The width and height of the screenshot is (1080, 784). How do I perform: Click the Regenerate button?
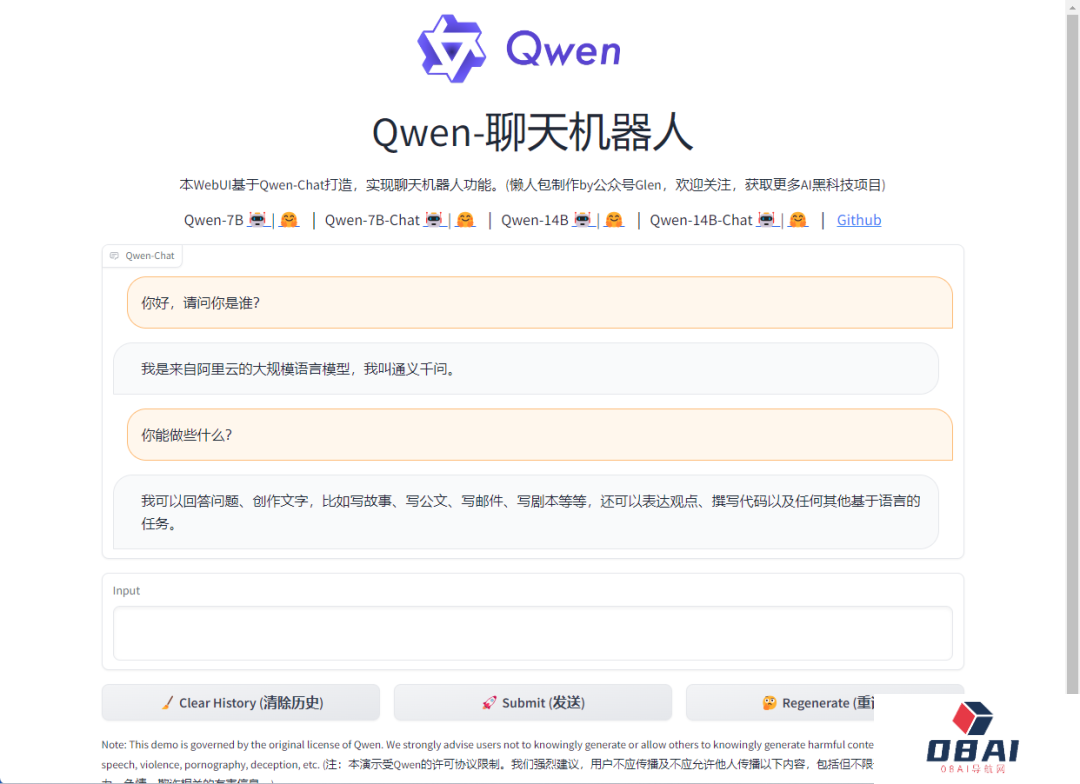point(820,703)
